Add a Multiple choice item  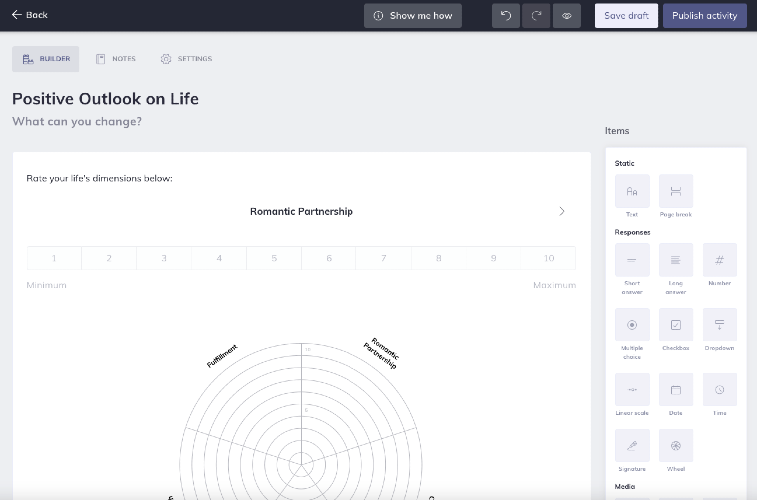[632, 325]
